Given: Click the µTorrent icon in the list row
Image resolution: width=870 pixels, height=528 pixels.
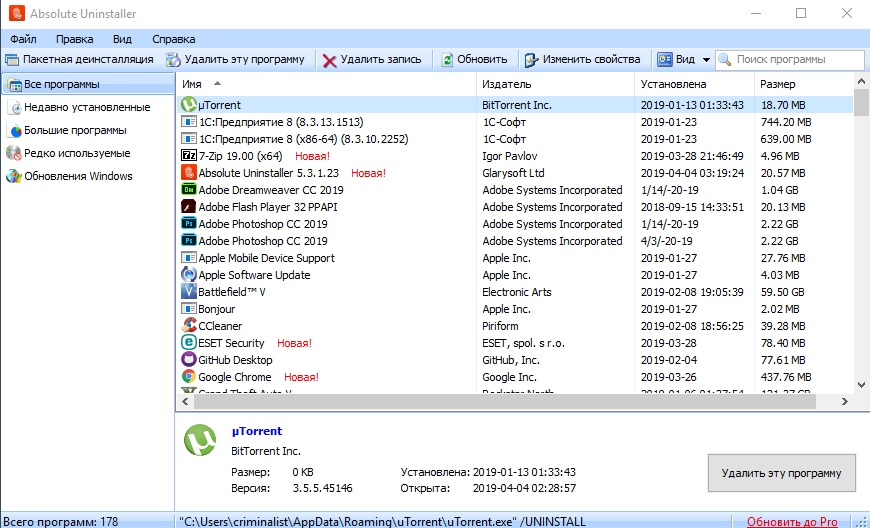Looking at the screenshot, I should coord(189,104).
